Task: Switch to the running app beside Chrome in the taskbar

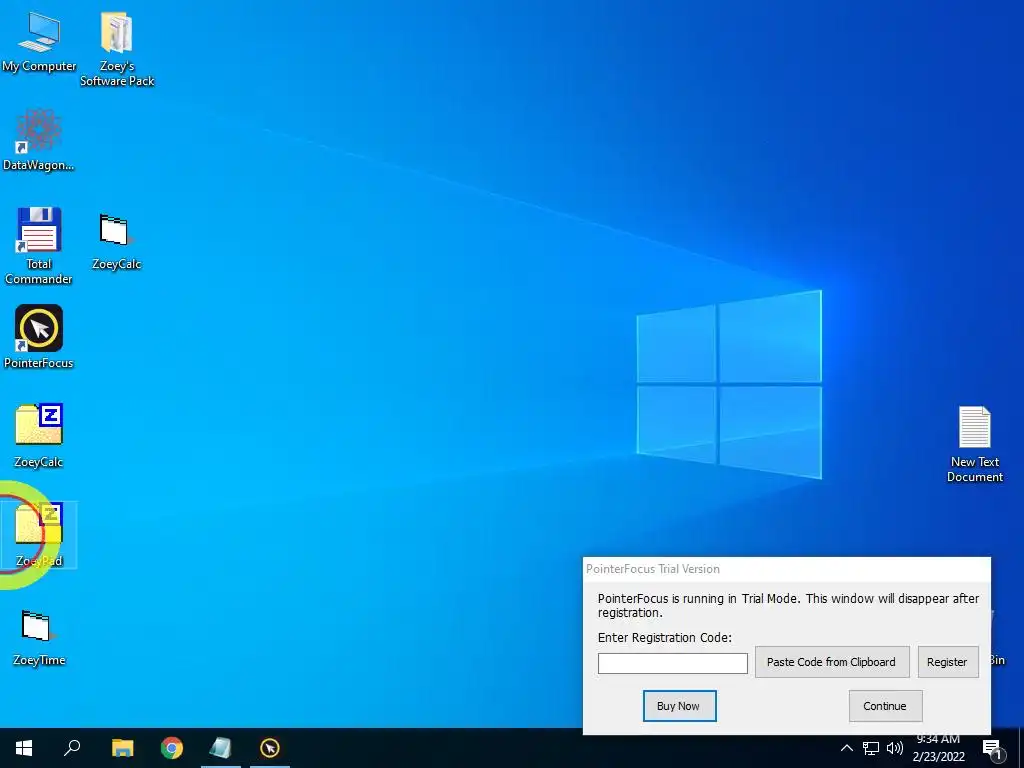Action: pos(221,748)
